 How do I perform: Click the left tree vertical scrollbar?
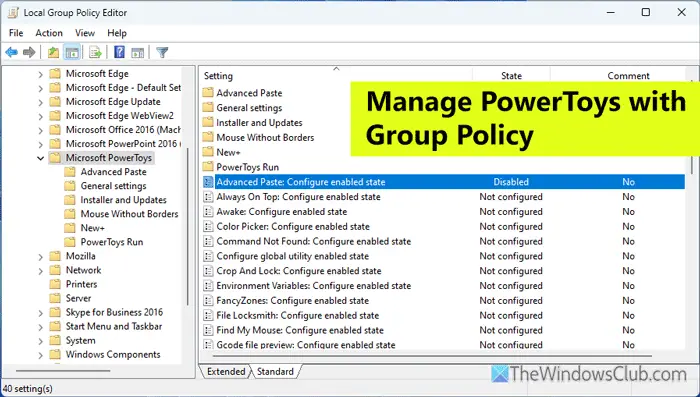[187, 227]
